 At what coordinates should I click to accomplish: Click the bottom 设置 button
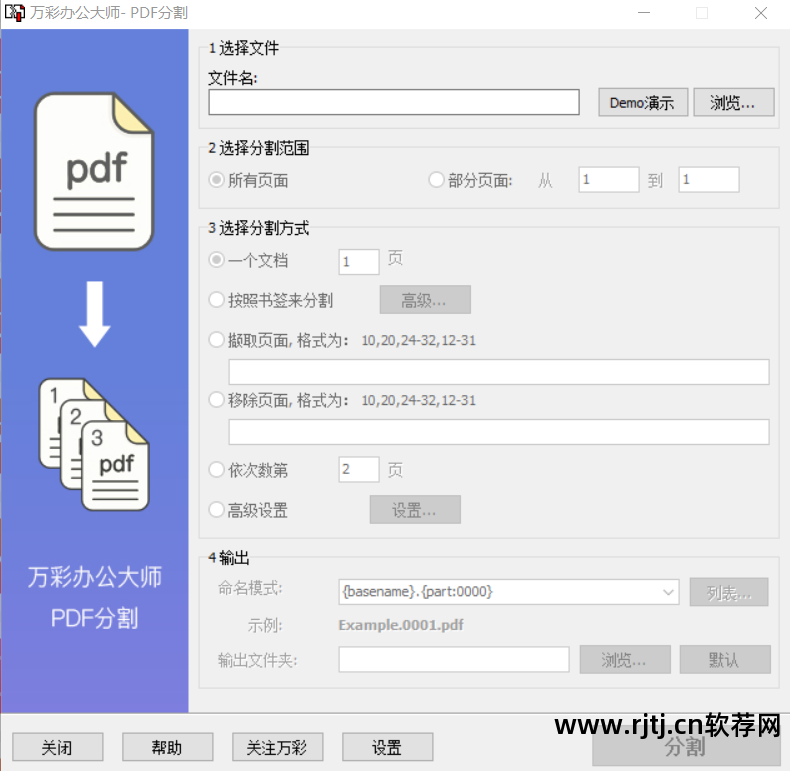[x=387, y=747]
